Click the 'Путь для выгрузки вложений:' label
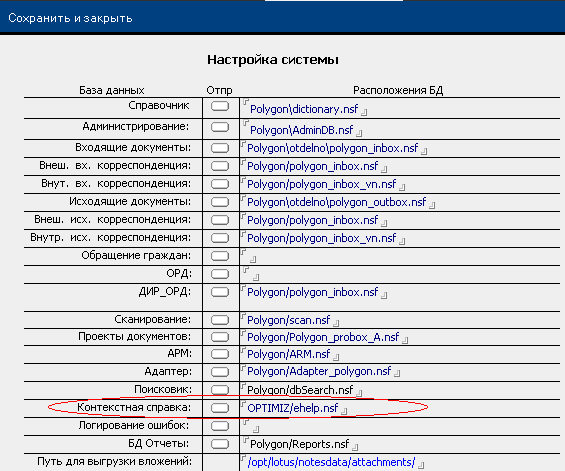This screenshot has height=471, width=565. (x=114, y=462)
